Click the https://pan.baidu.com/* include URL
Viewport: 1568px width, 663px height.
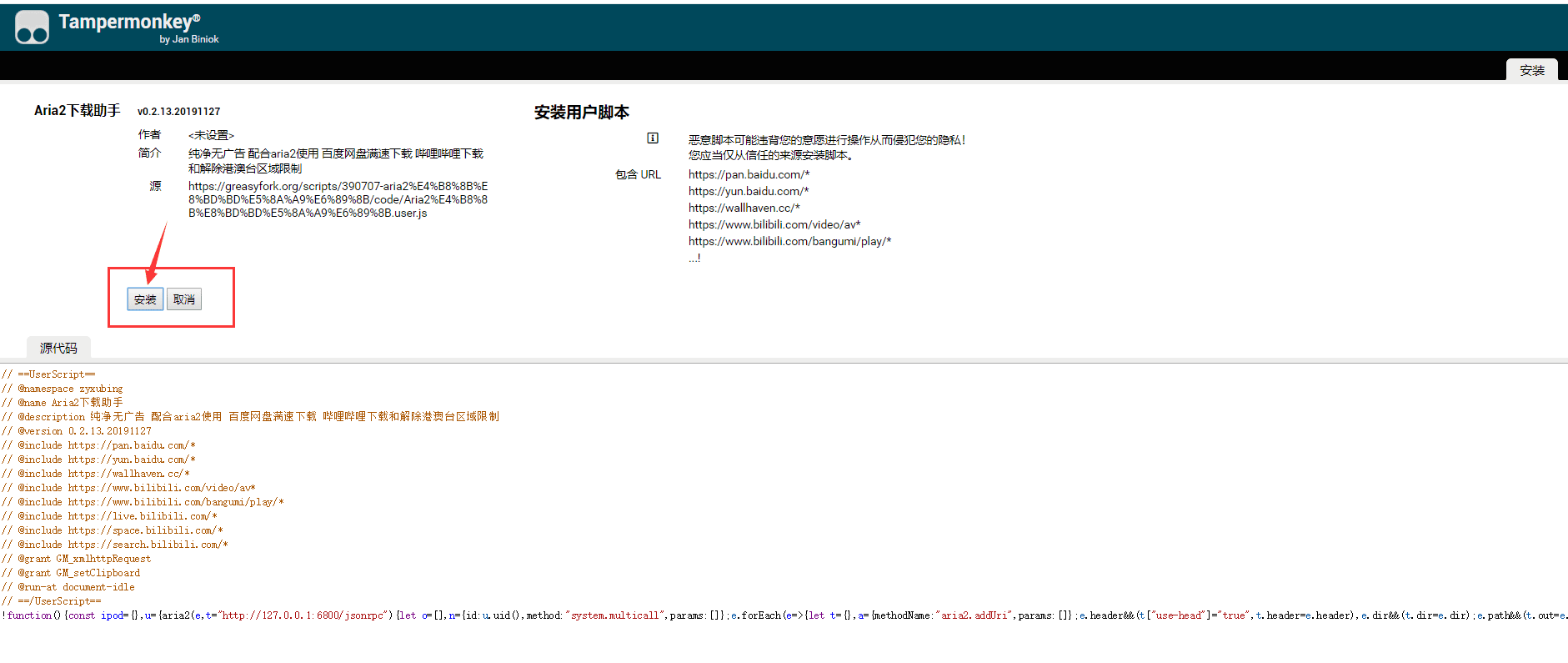pyautogui.click(x=749, y=174)
